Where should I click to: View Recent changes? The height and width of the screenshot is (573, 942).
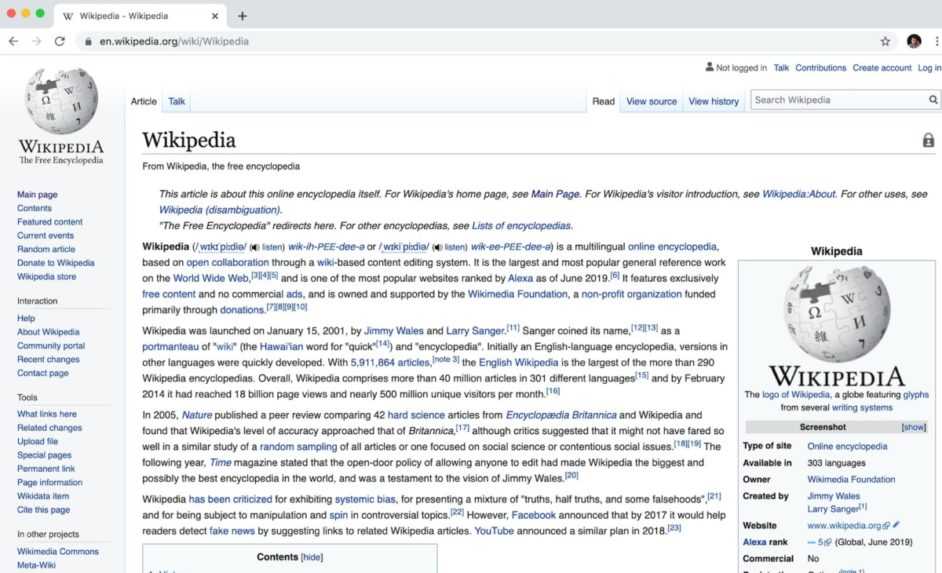click(x=48, y=359)
